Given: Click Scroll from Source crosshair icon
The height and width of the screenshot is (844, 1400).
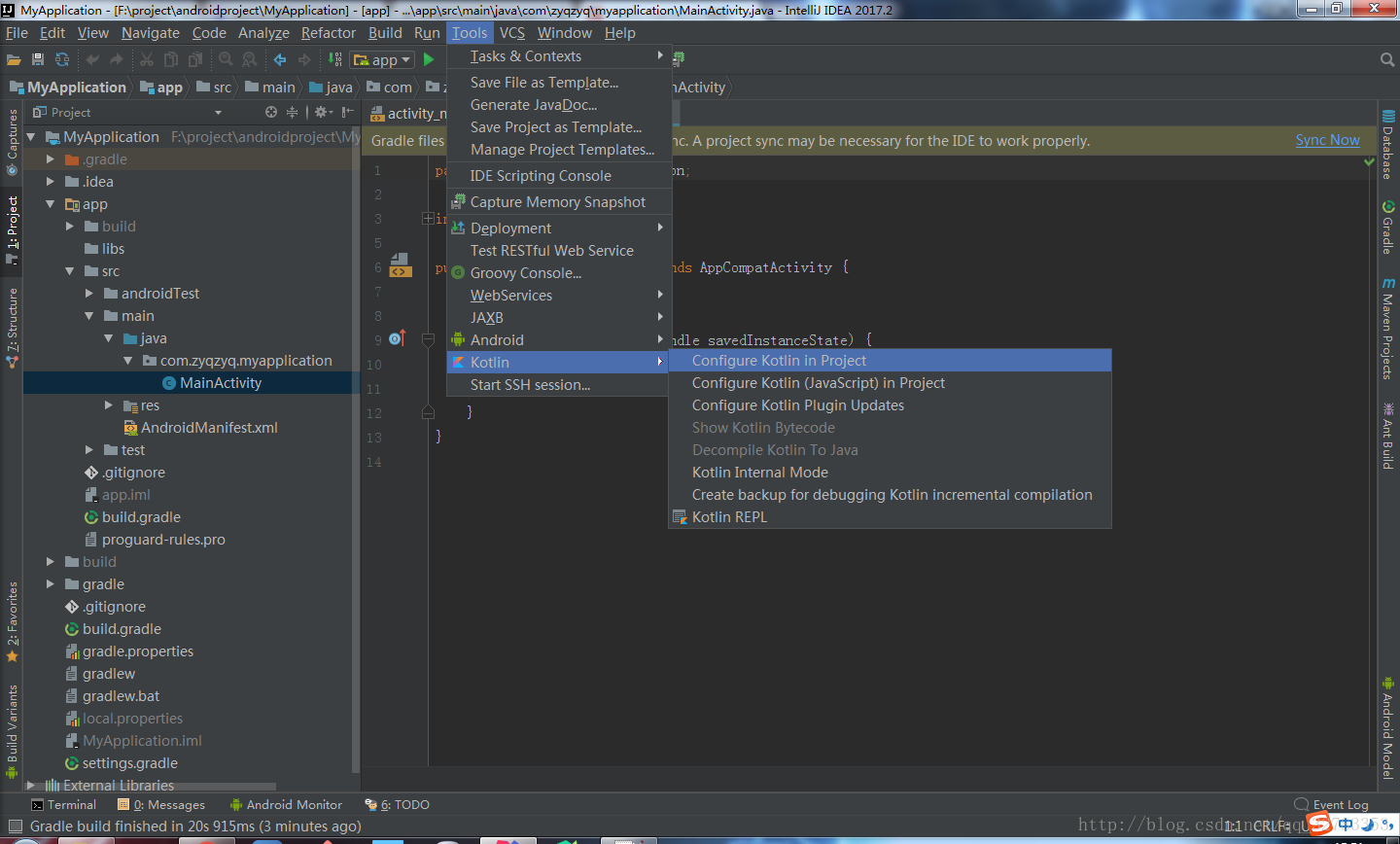Looking at the screenshot, I should click(x=271, y=113).
